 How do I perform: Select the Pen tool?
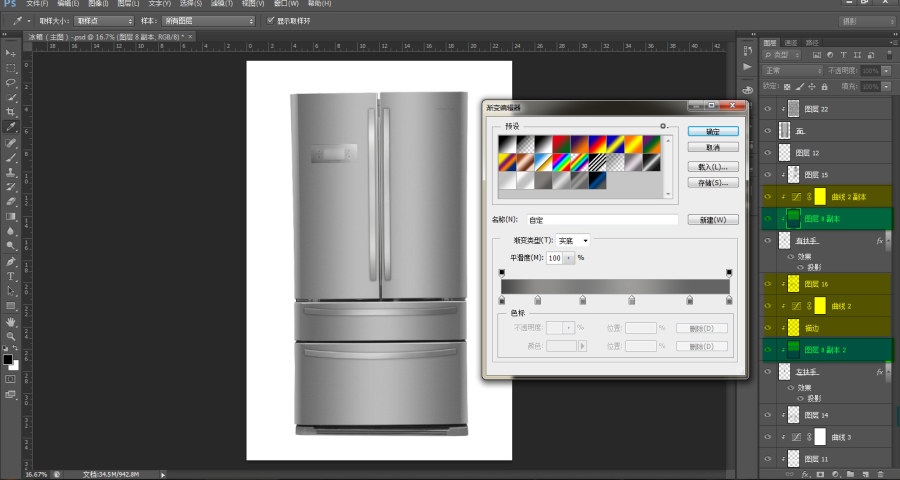click(11, 261)
